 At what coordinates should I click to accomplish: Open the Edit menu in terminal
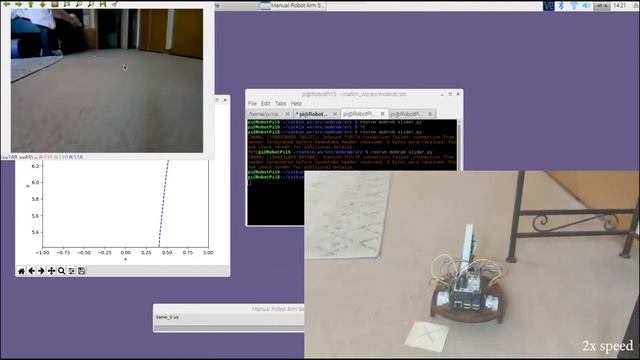click(266, 103)
